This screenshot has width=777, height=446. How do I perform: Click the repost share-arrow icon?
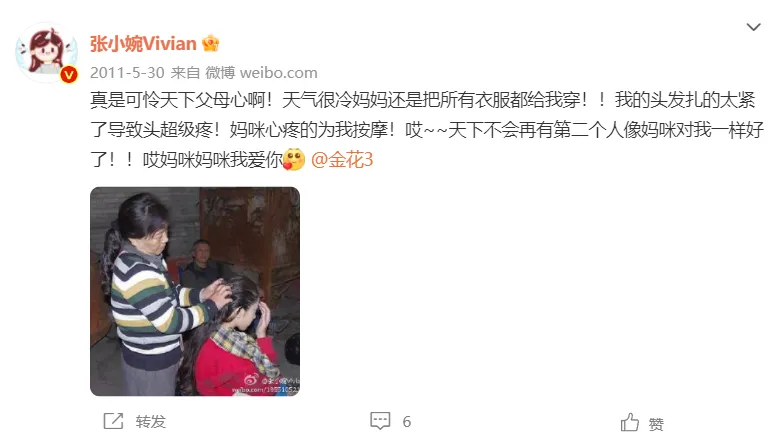(113, 421)
